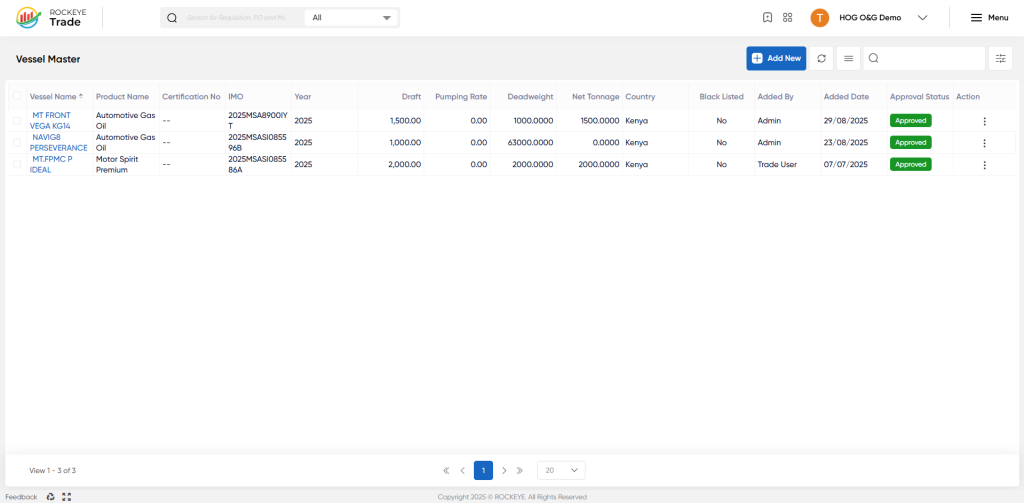Click Trade User in Added By column
Screen dimensions: 1024x503
777,165
